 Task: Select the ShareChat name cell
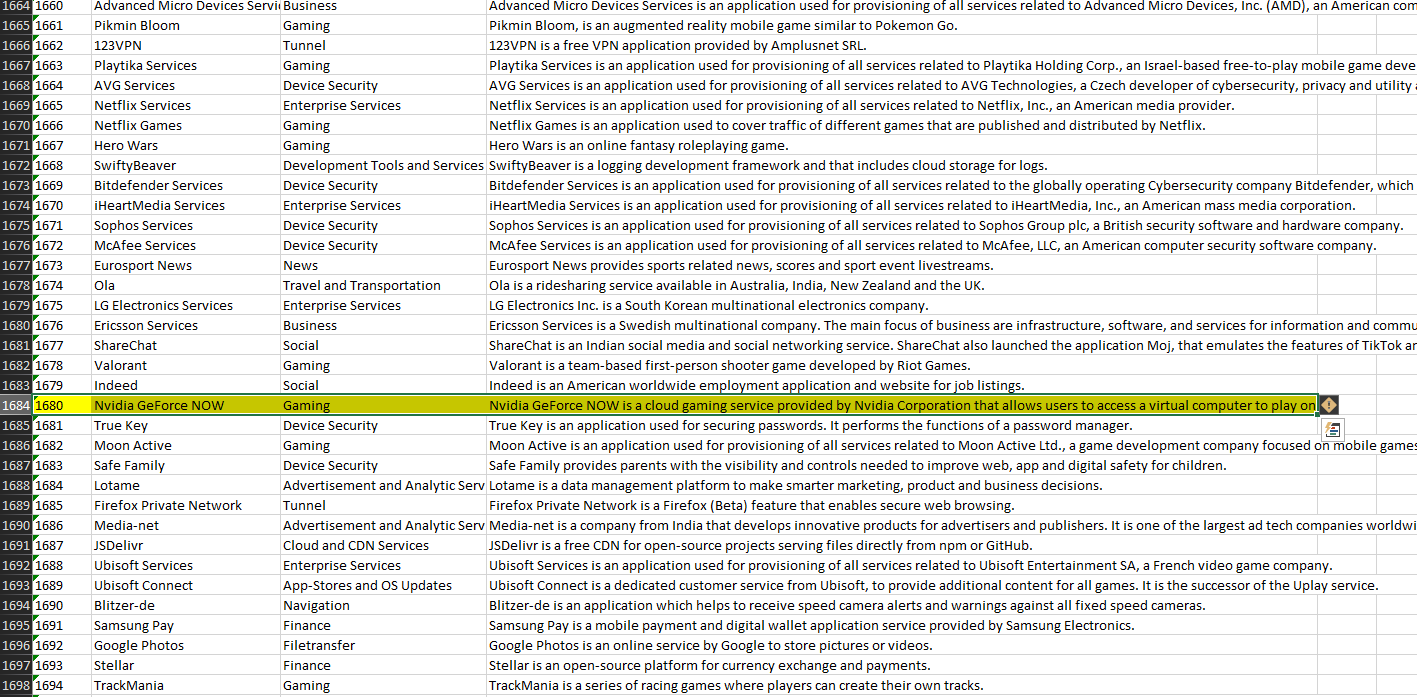186,345
